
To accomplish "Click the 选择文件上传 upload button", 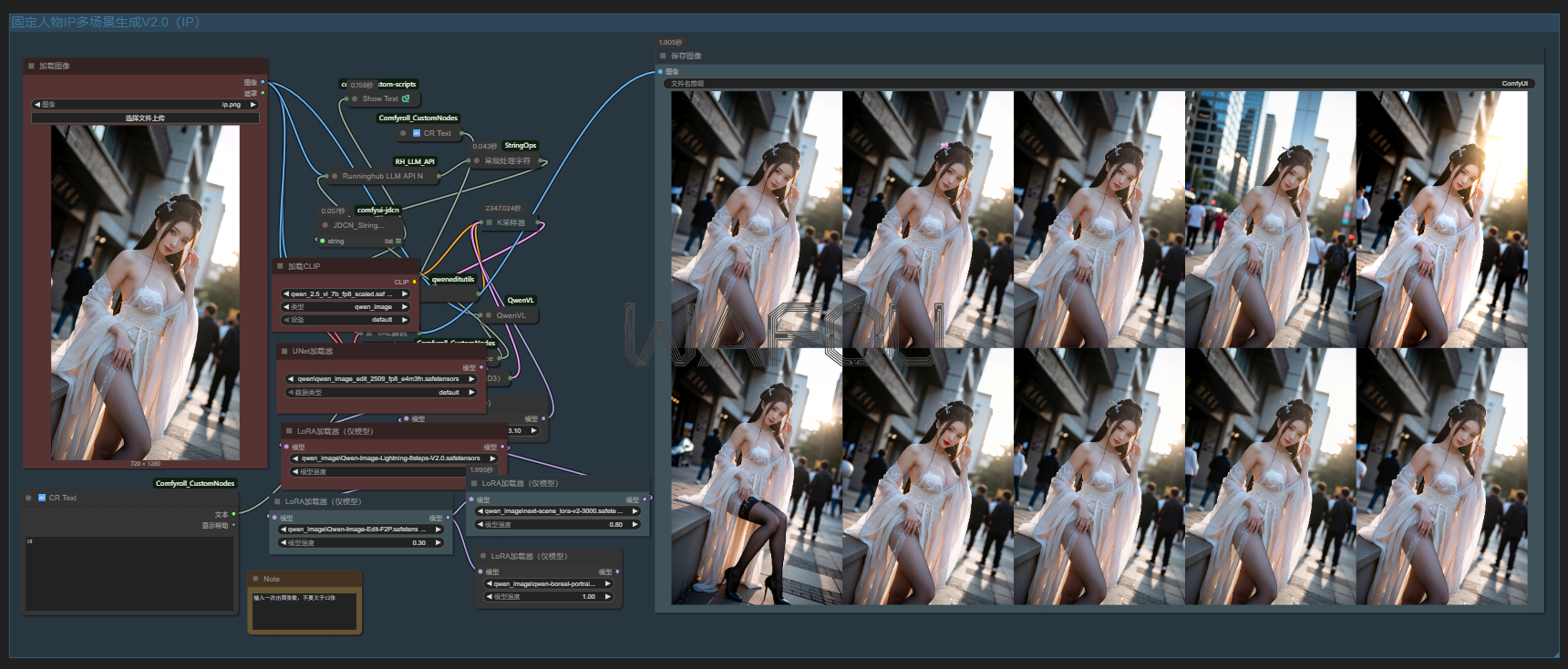I will 145,118.
